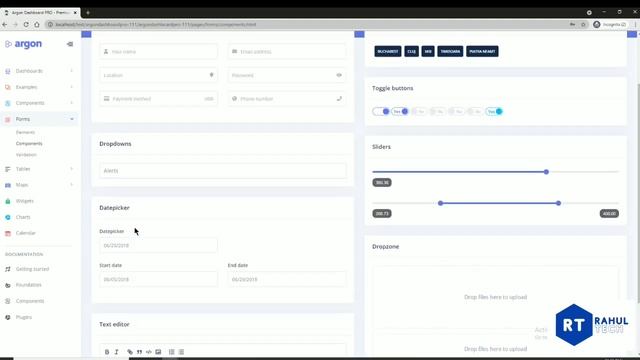Screen dimensions: 640x360
Task: Switch the first unlabeled toggle
Action: [x=381, y=111]
